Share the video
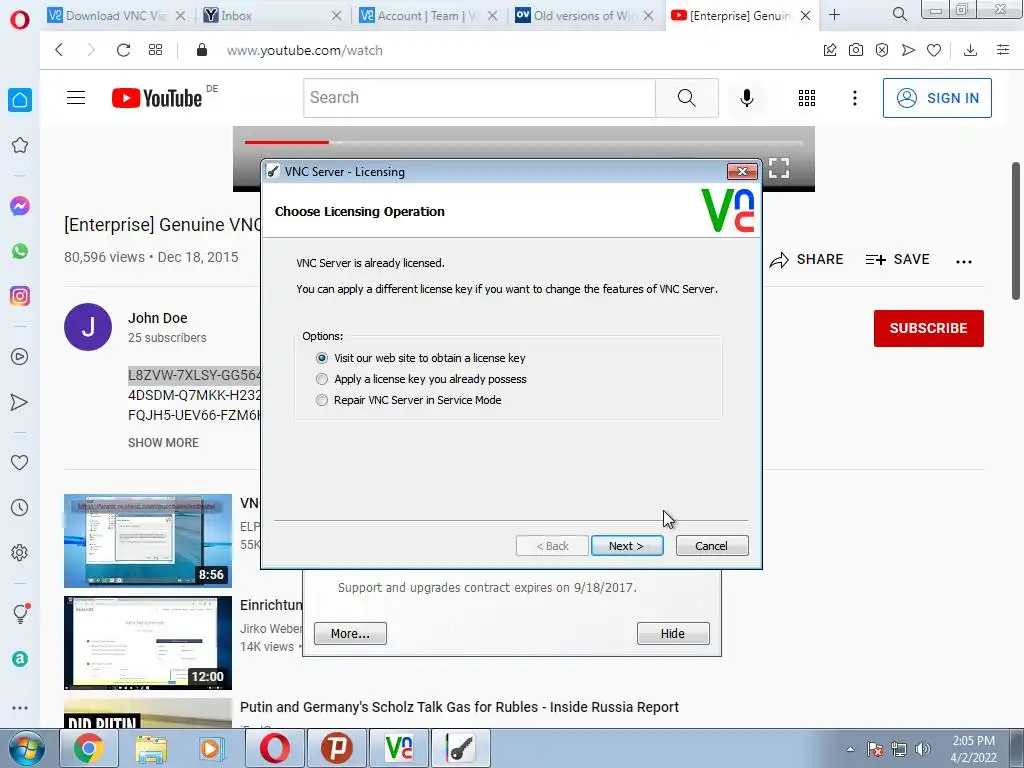This screenshot has width=1024, height=768. tap(807, 260)
